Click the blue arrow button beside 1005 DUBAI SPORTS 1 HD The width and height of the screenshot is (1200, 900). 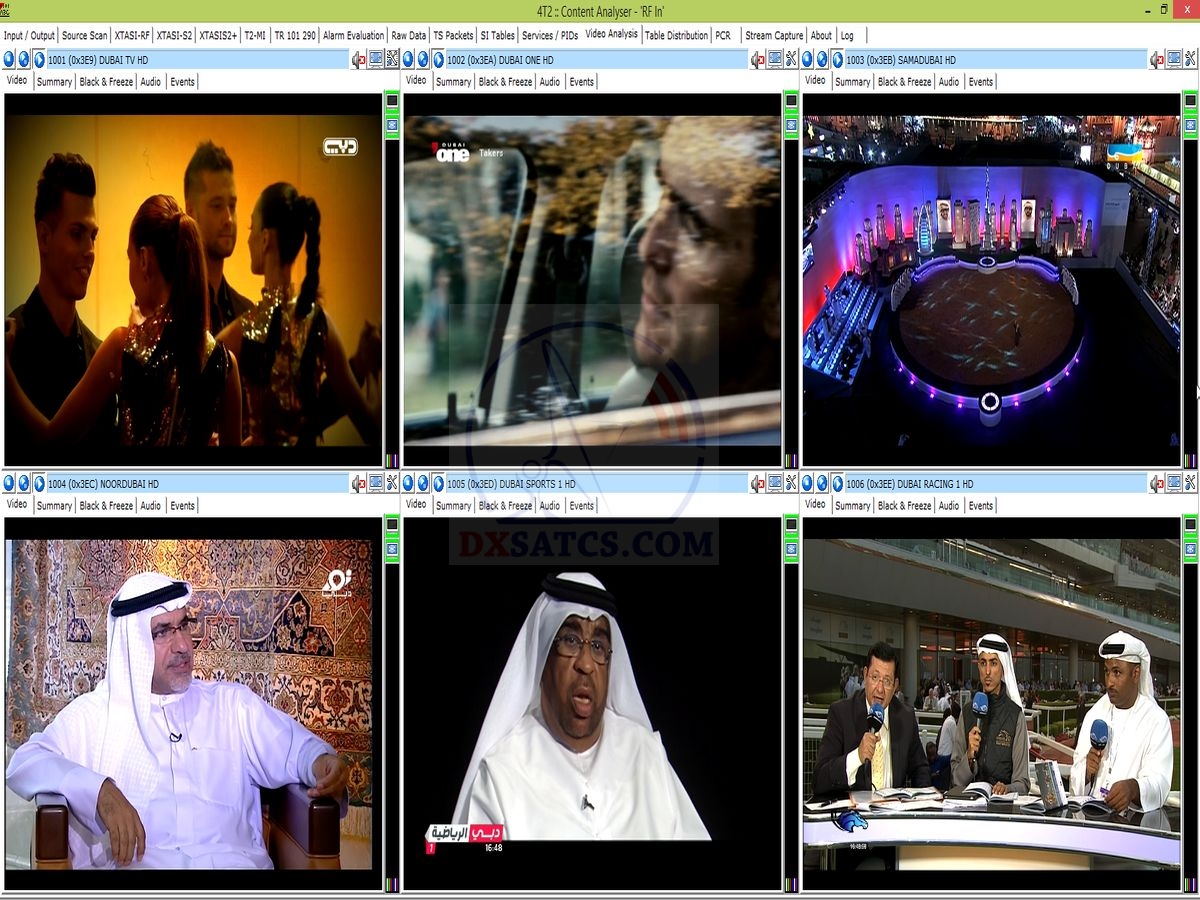(439, 484)
